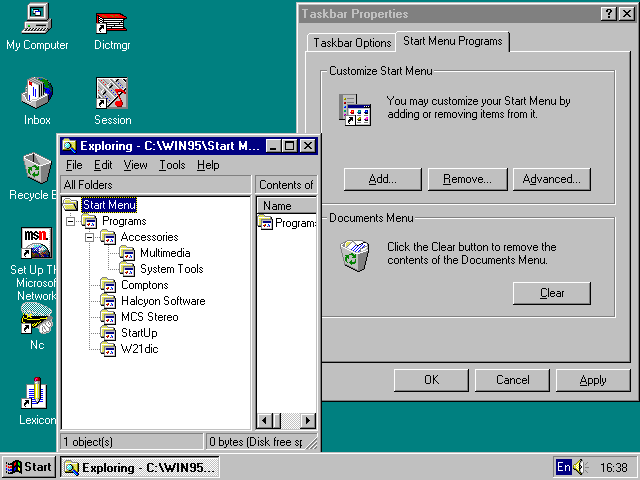Click the En language indicator in tray
The width and height of the screenshot is (640, 480).
564,467
